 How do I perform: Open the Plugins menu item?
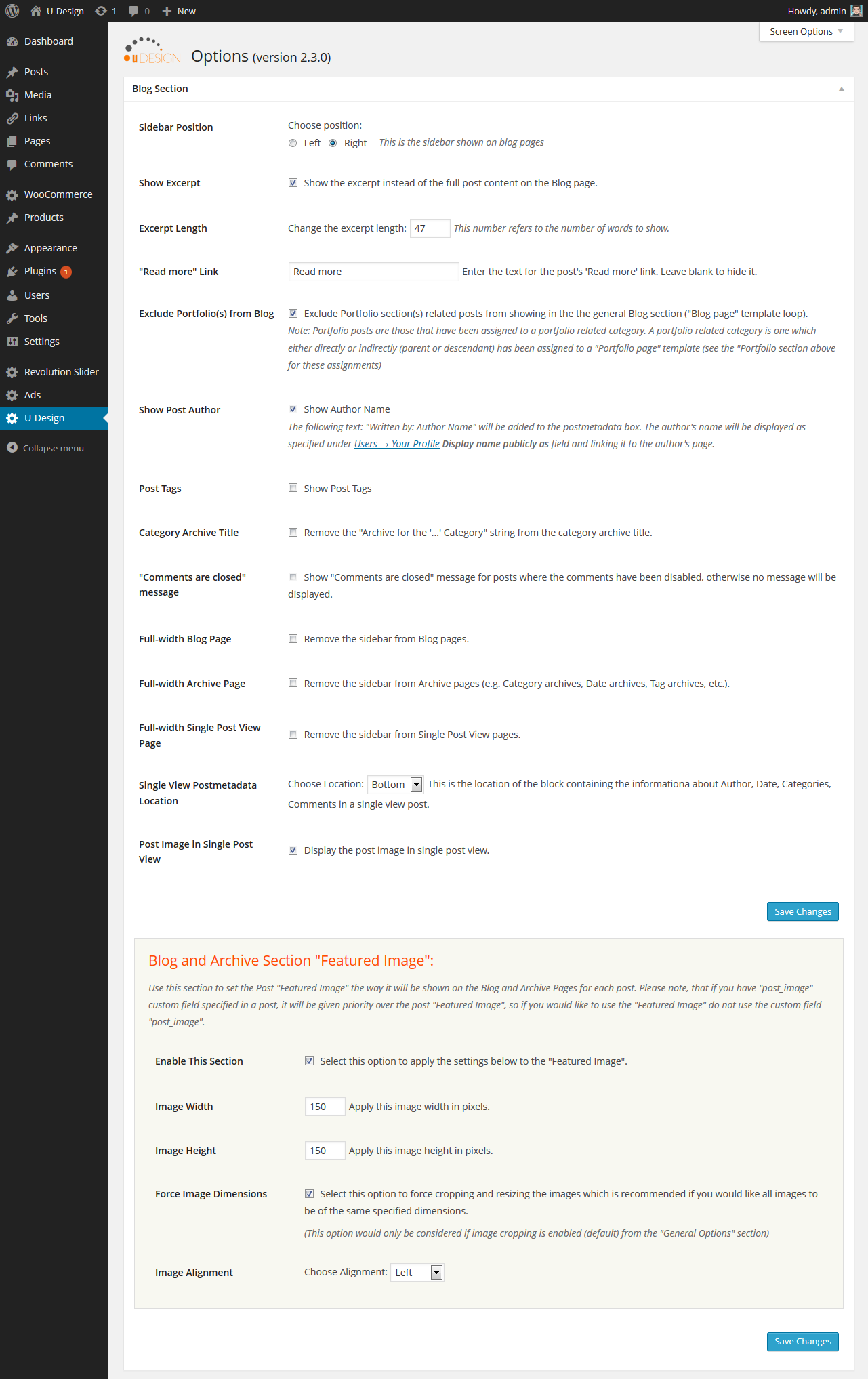[x=41, y=271]
